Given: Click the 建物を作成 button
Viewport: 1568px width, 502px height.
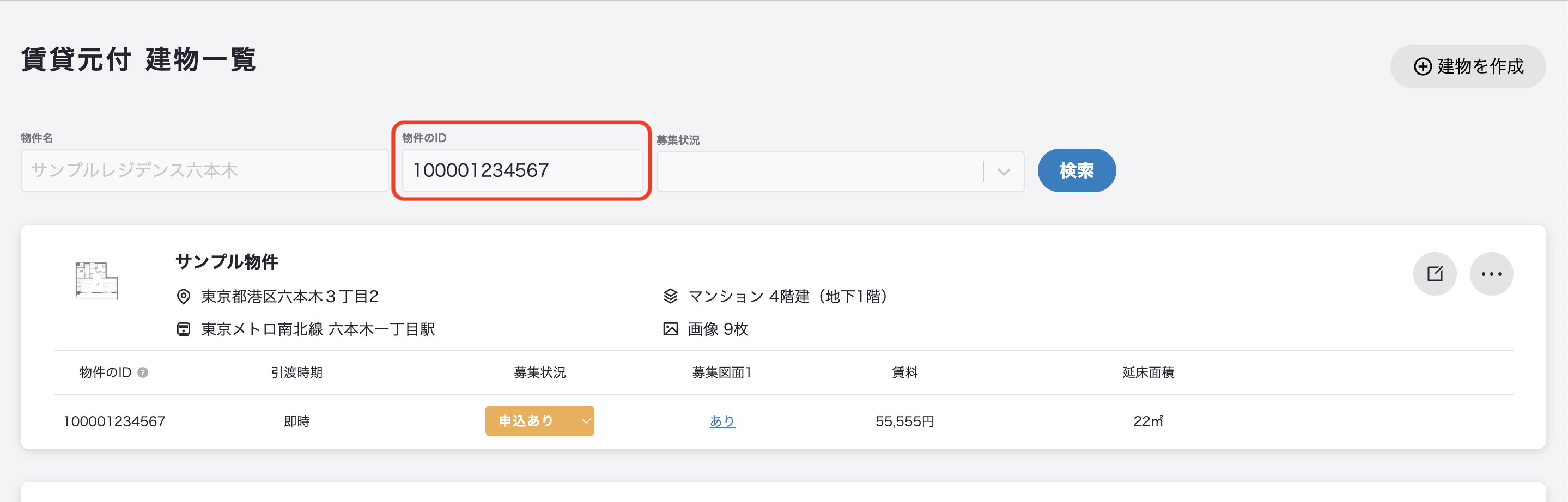Looking at the screenshot, I should pos(1467,66).
